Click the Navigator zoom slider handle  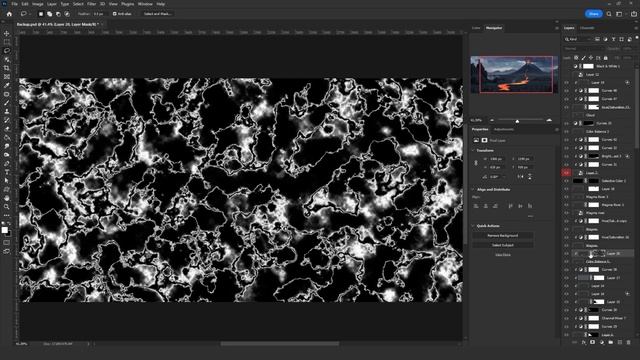pyautogui.click(x=517, y=121)
